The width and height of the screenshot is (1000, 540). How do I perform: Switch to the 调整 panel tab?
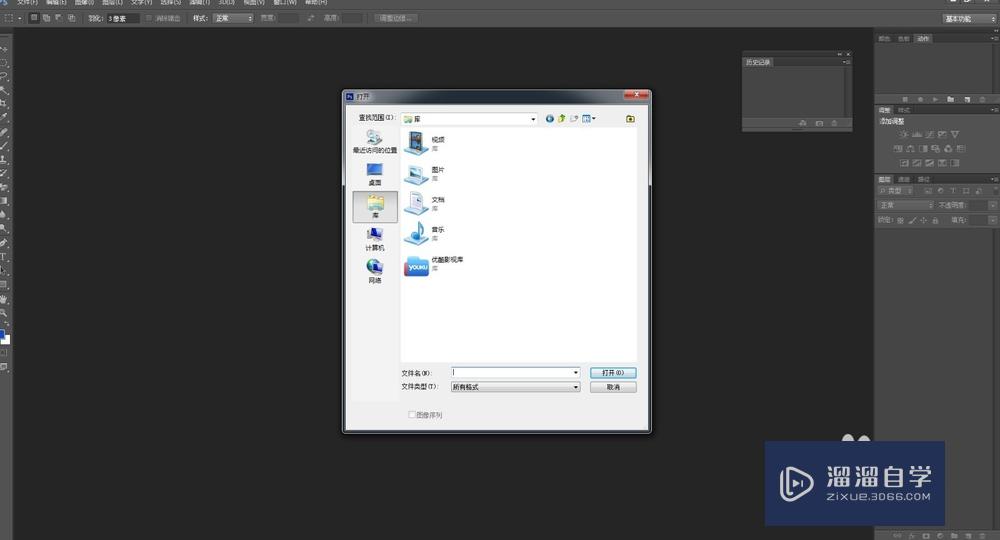coord(885,110)
